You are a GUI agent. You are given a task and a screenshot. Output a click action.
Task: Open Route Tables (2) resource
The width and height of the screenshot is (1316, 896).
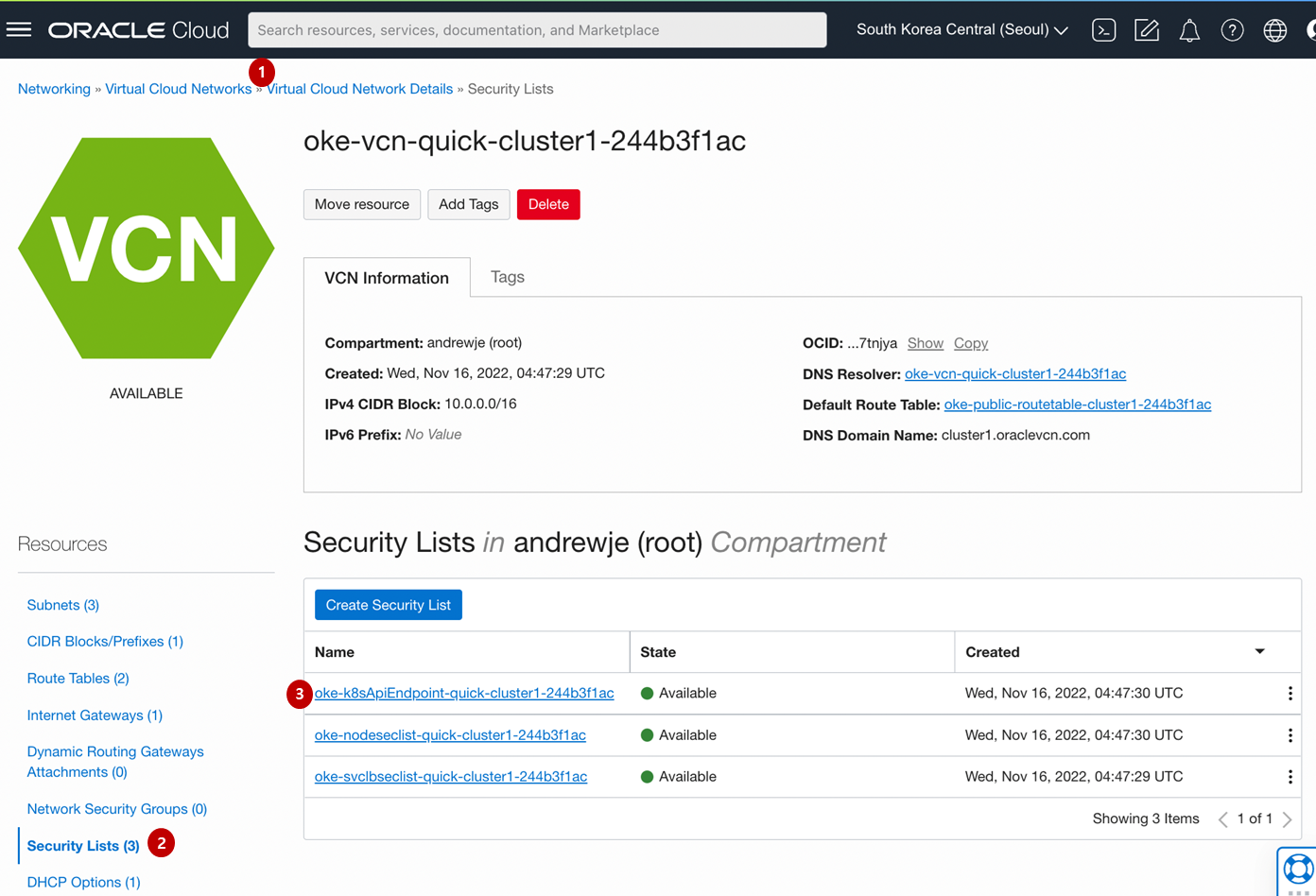pos(78,679)
